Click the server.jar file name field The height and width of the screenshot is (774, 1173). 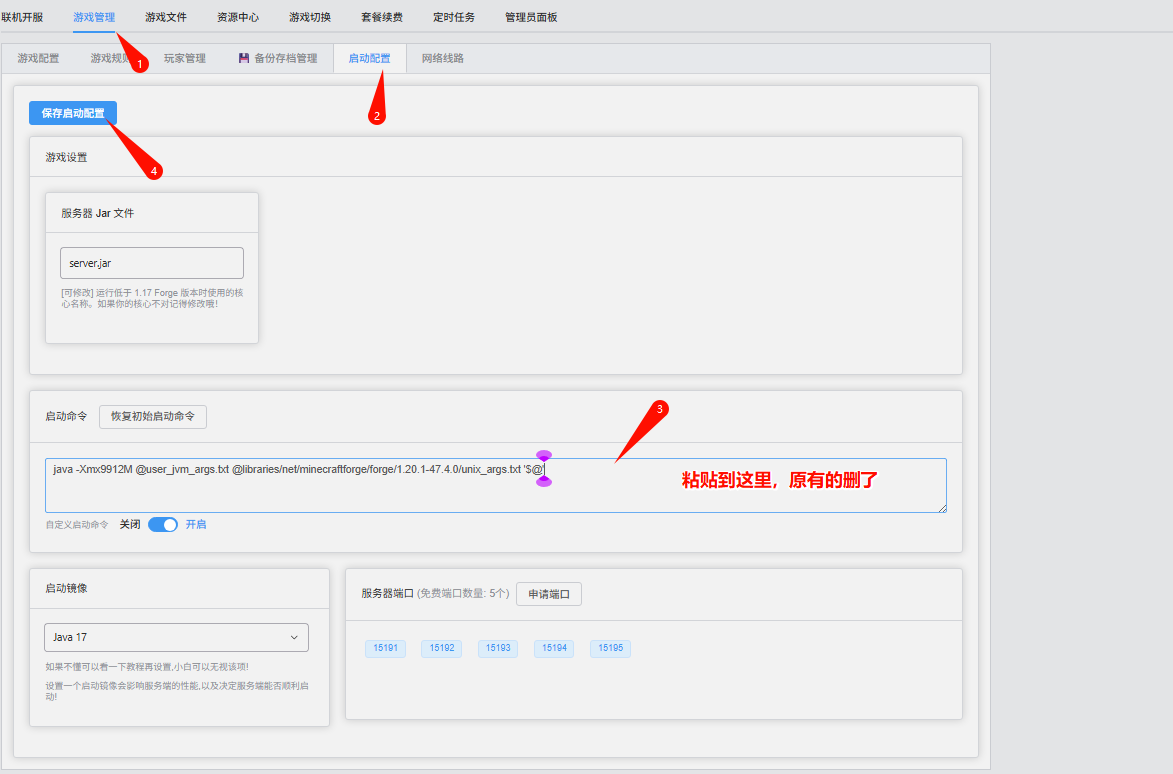(x=152, y=263)
